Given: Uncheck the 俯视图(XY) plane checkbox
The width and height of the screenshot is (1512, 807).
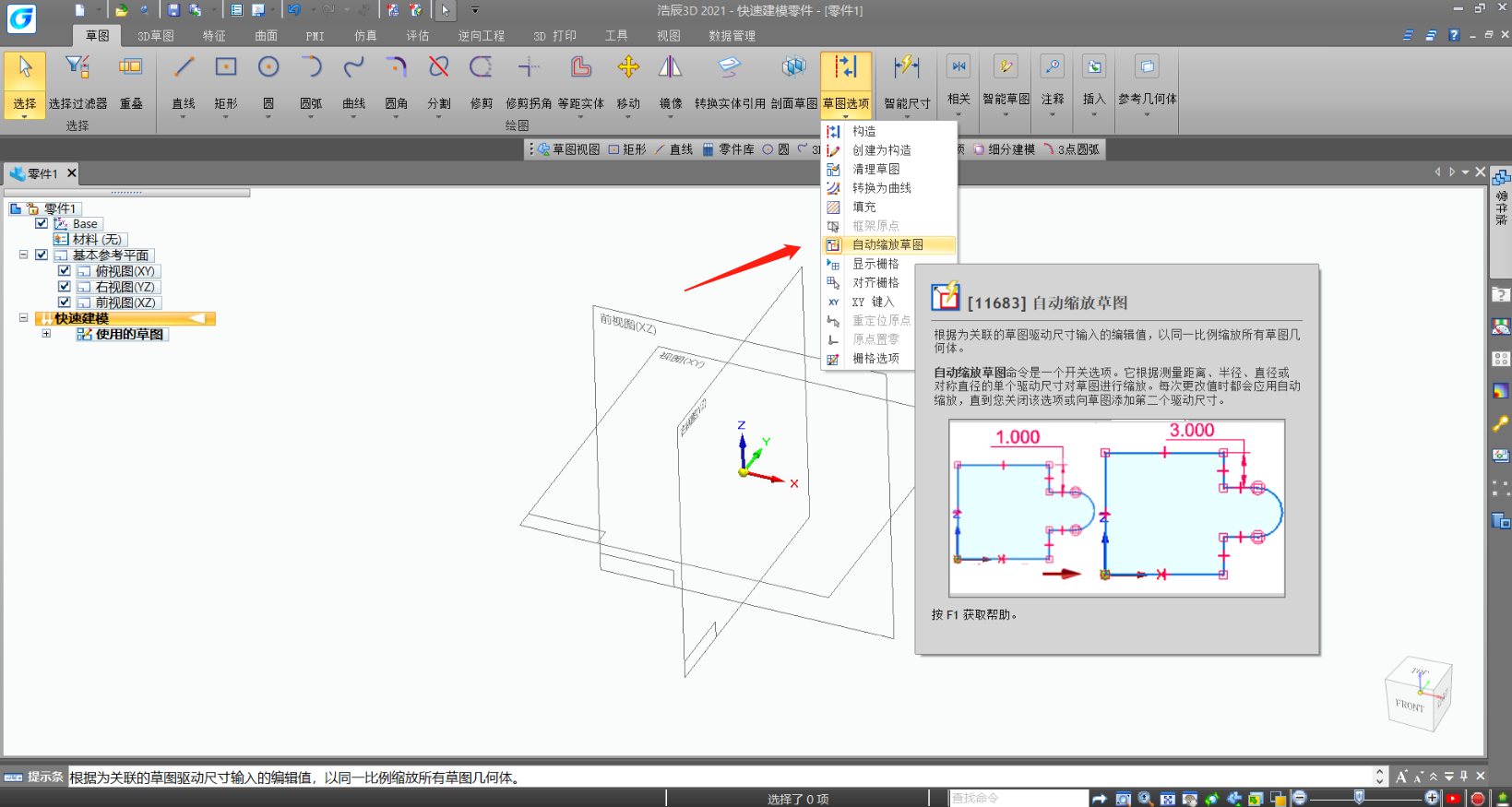Looking at the screenshot, I should pos(64,270).
